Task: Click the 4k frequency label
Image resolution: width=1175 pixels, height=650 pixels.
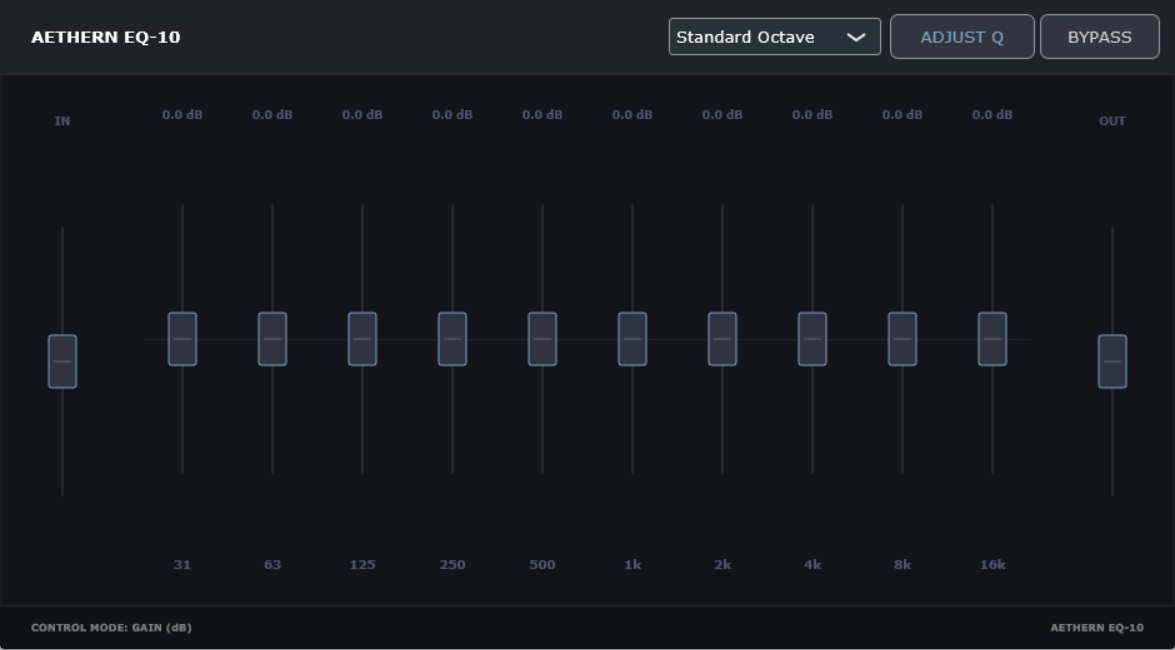Action: (812, 565)
